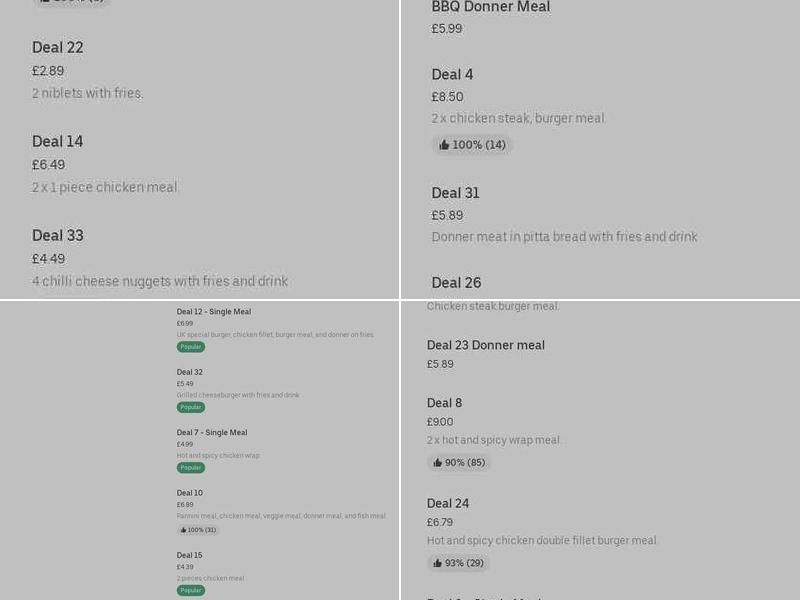Click the thumbs-up icon under Deal 24
The height and width of the screenshot is (600, 800).
click(x=438, y=563)
